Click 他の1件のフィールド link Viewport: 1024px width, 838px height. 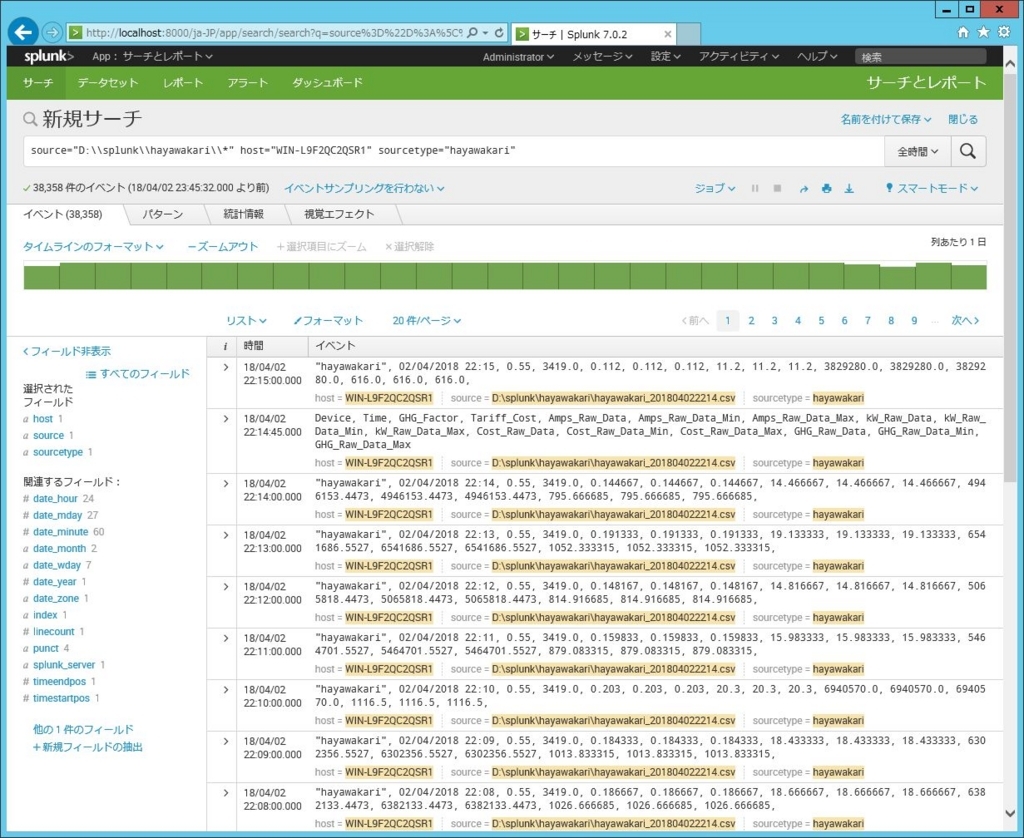click(x=83, y=730)
